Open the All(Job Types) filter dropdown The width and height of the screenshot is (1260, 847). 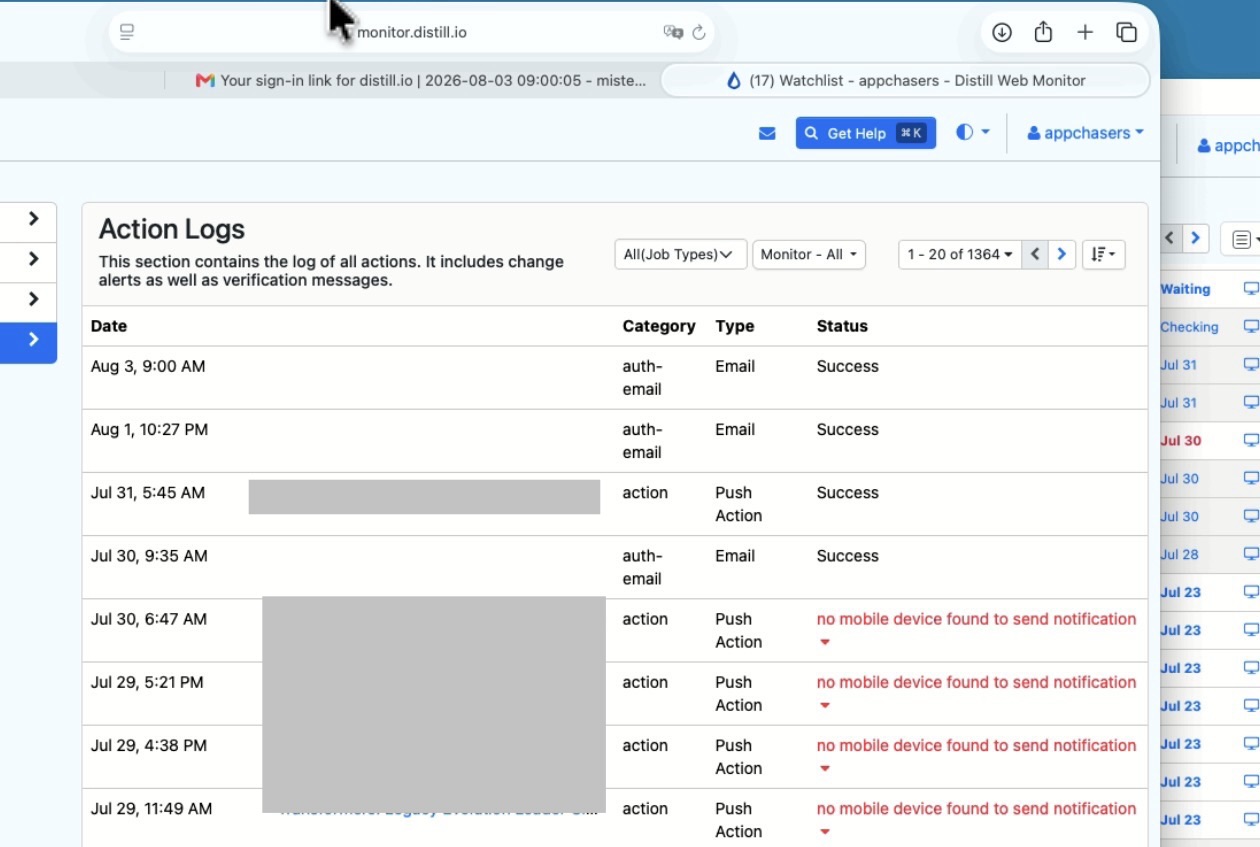(x=680, y=254)
